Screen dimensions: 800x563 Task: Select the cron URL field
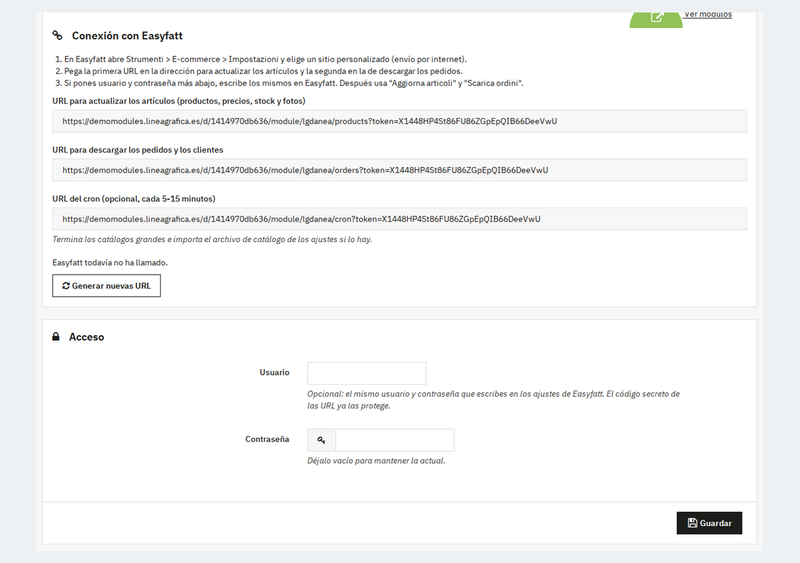pos(399,219)
